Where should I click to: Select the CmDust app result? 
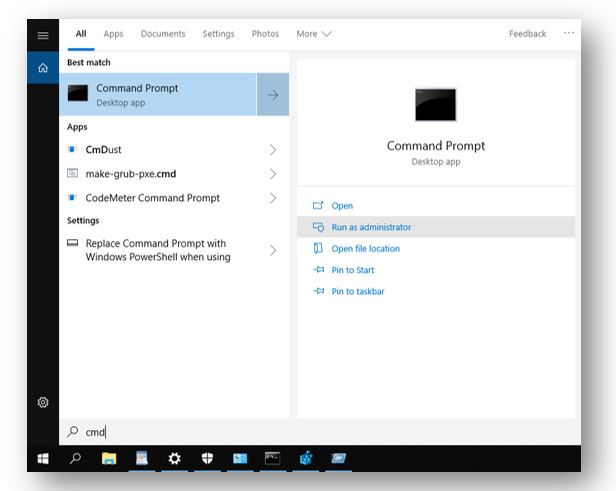point(174,150)
